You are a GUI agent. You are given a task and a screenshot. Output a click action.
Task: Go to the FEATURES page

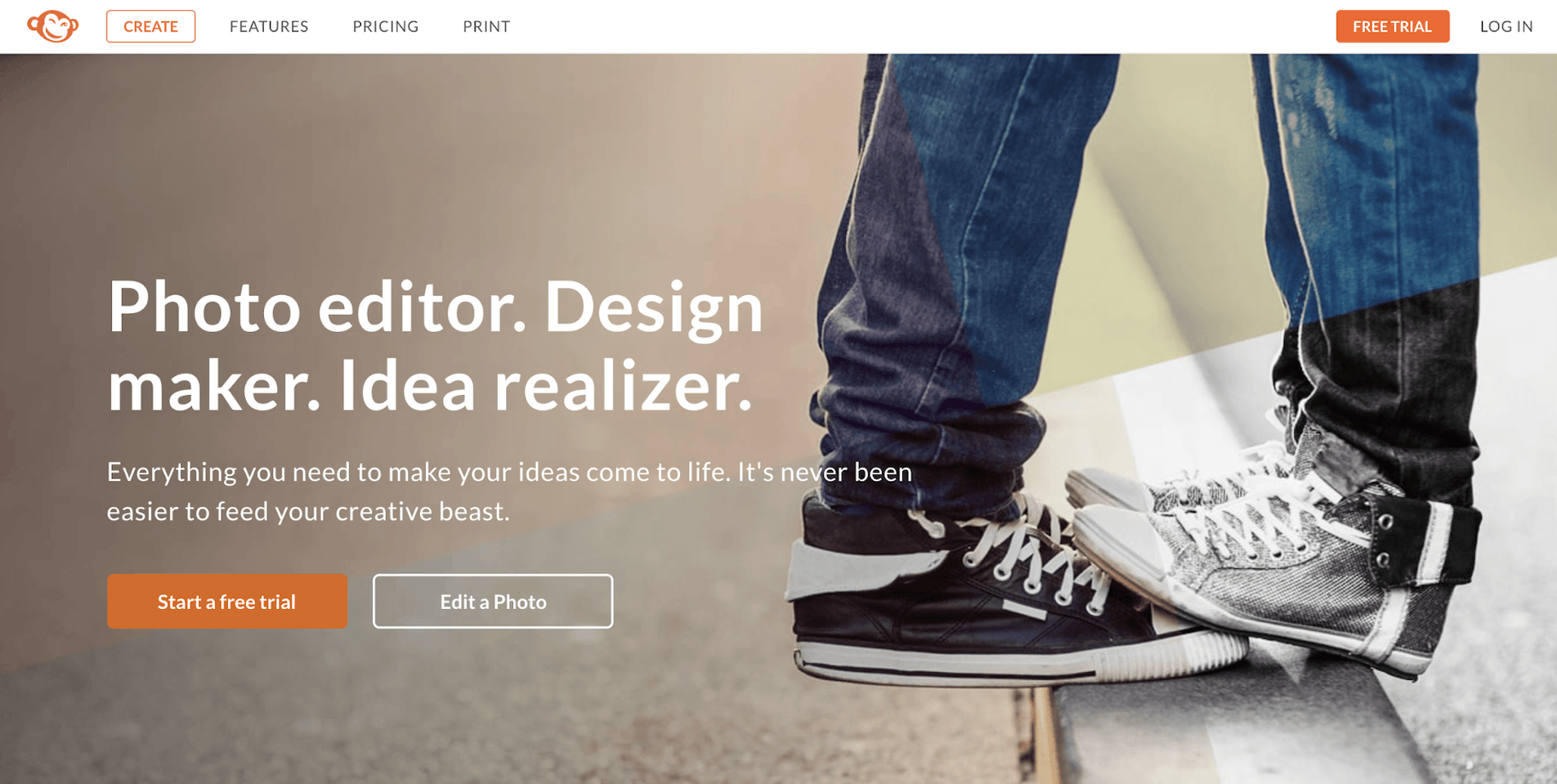[x=269, y=26]
